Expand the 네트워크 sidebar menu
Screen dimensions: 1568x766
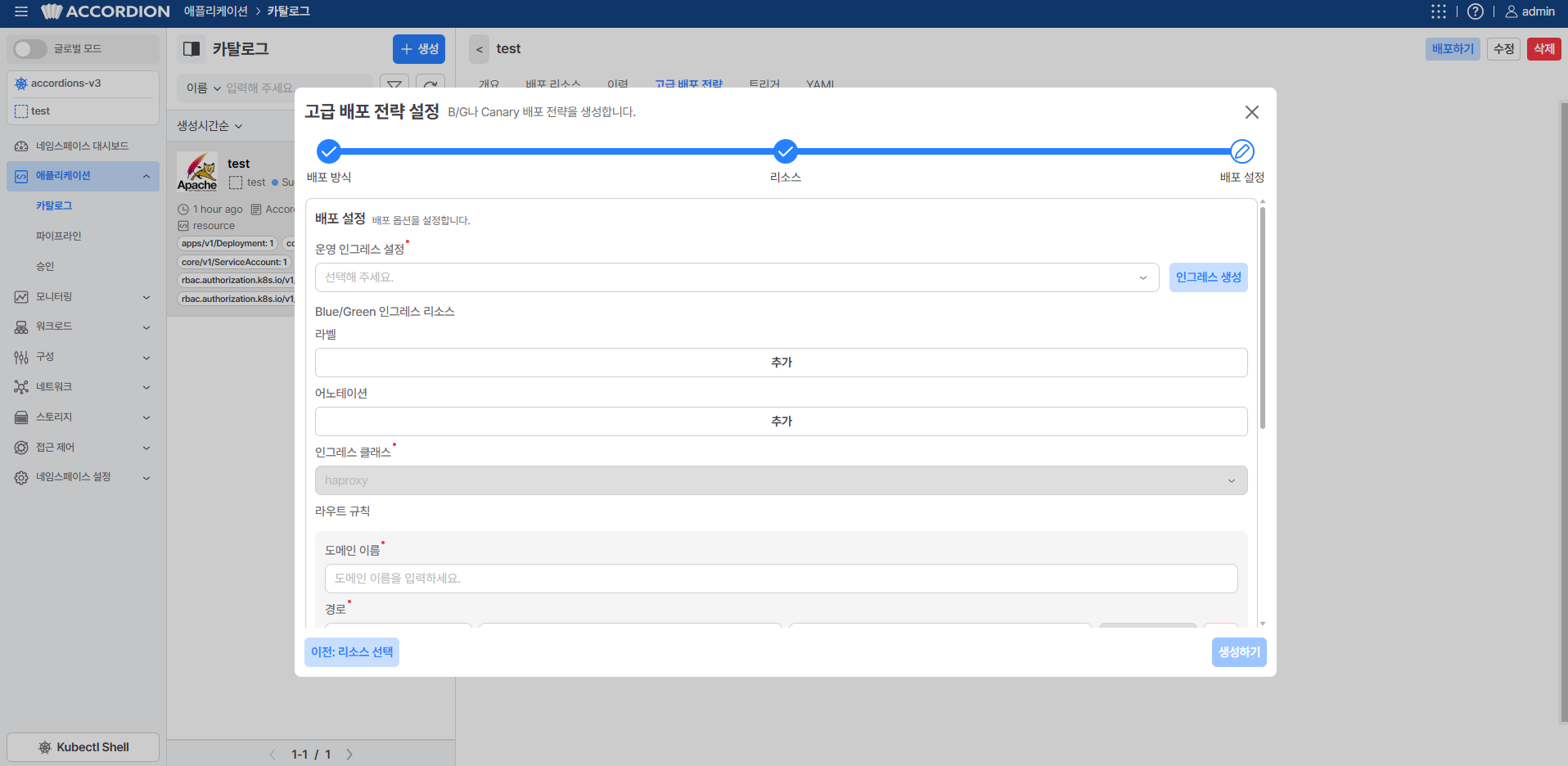(83, 387)
